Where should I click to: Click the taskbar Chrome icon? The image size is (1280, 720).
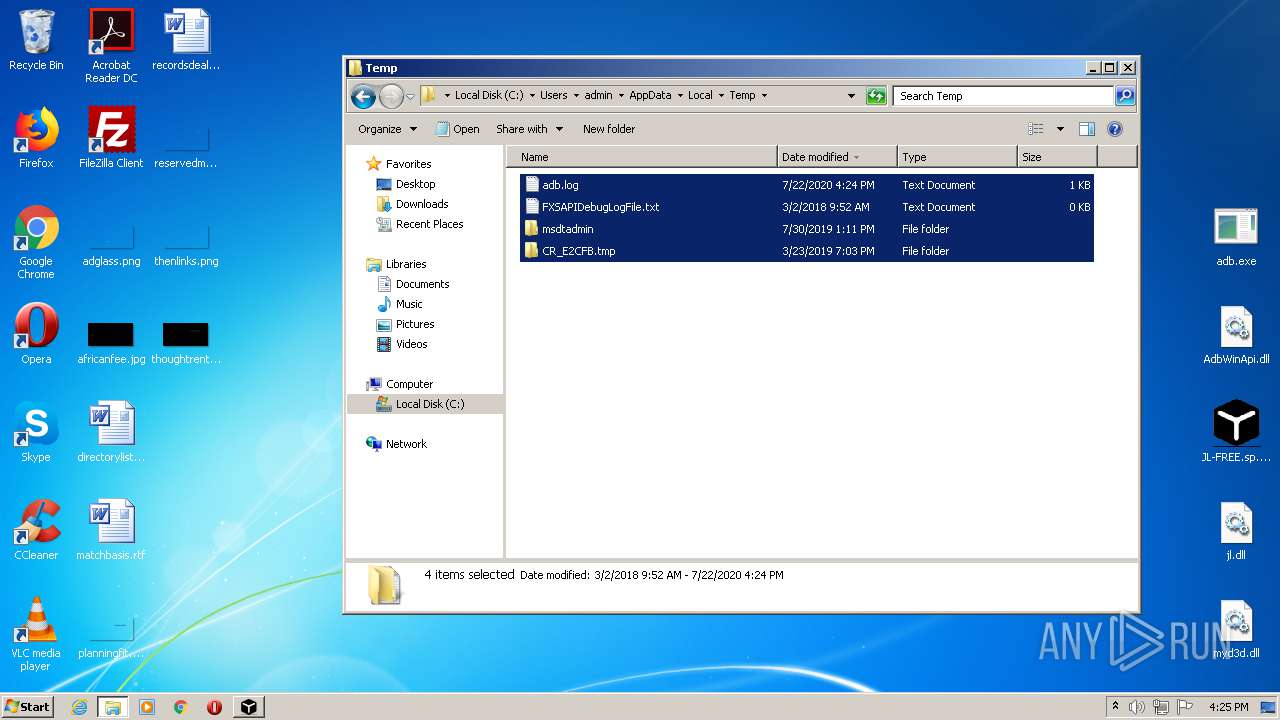pyautogui.click(x=181, y=707)
